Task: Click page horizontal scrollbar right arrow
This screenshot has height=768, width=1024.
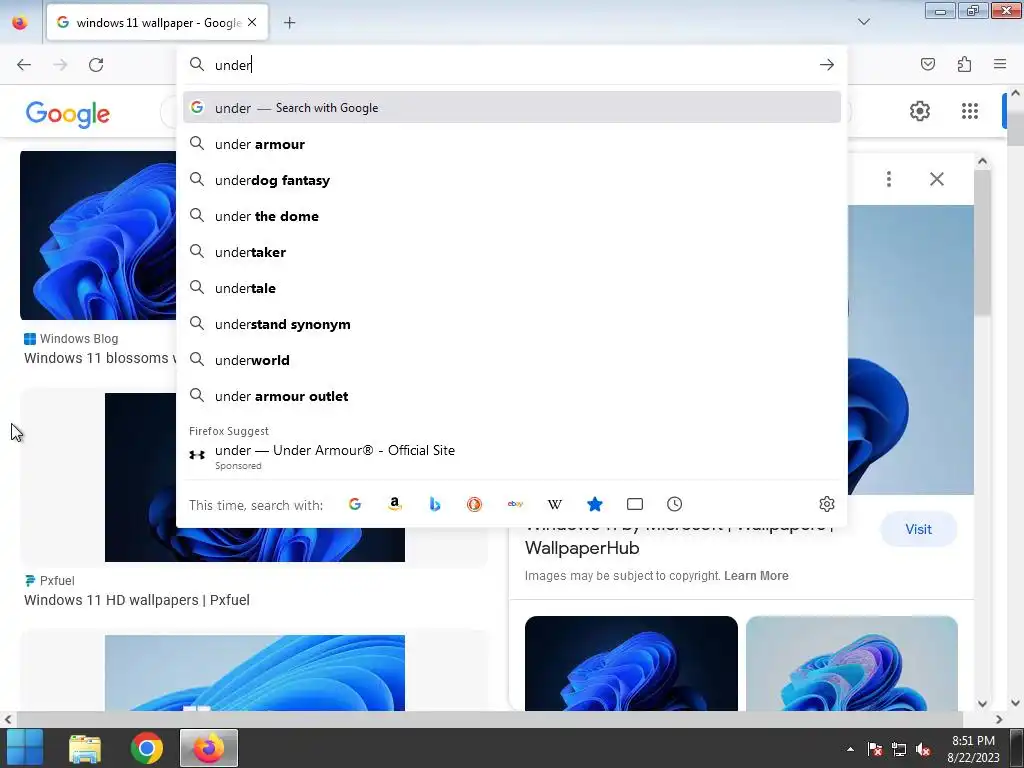Action: pyautogui.click(x=999, y=719)
